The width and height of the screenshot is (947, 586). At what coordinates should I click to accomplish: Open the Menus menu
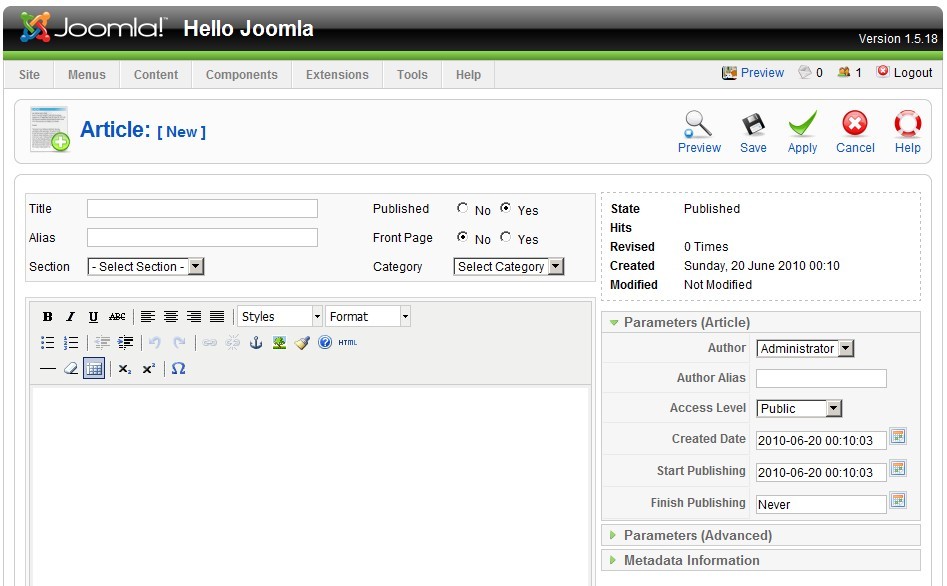pyautogui.click(x=86, y=75)
